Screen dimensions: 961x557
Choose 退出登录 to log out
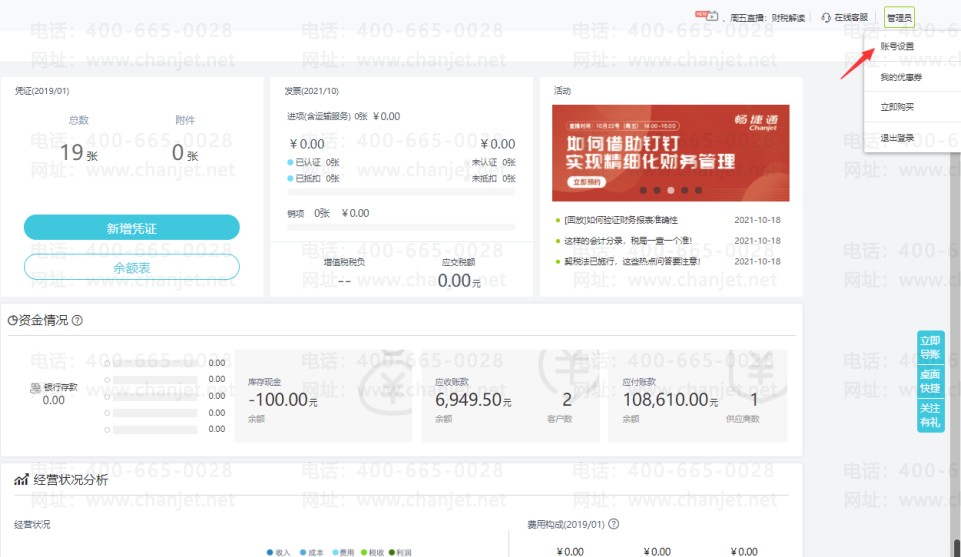pyautogui.click(x=897, y=138)
